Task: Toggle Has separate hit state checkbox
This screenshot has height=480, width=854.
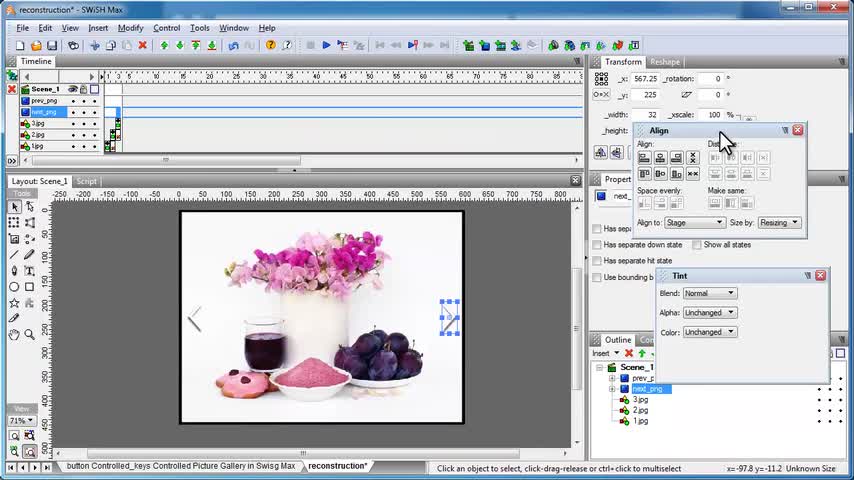Action: point(597,261)
